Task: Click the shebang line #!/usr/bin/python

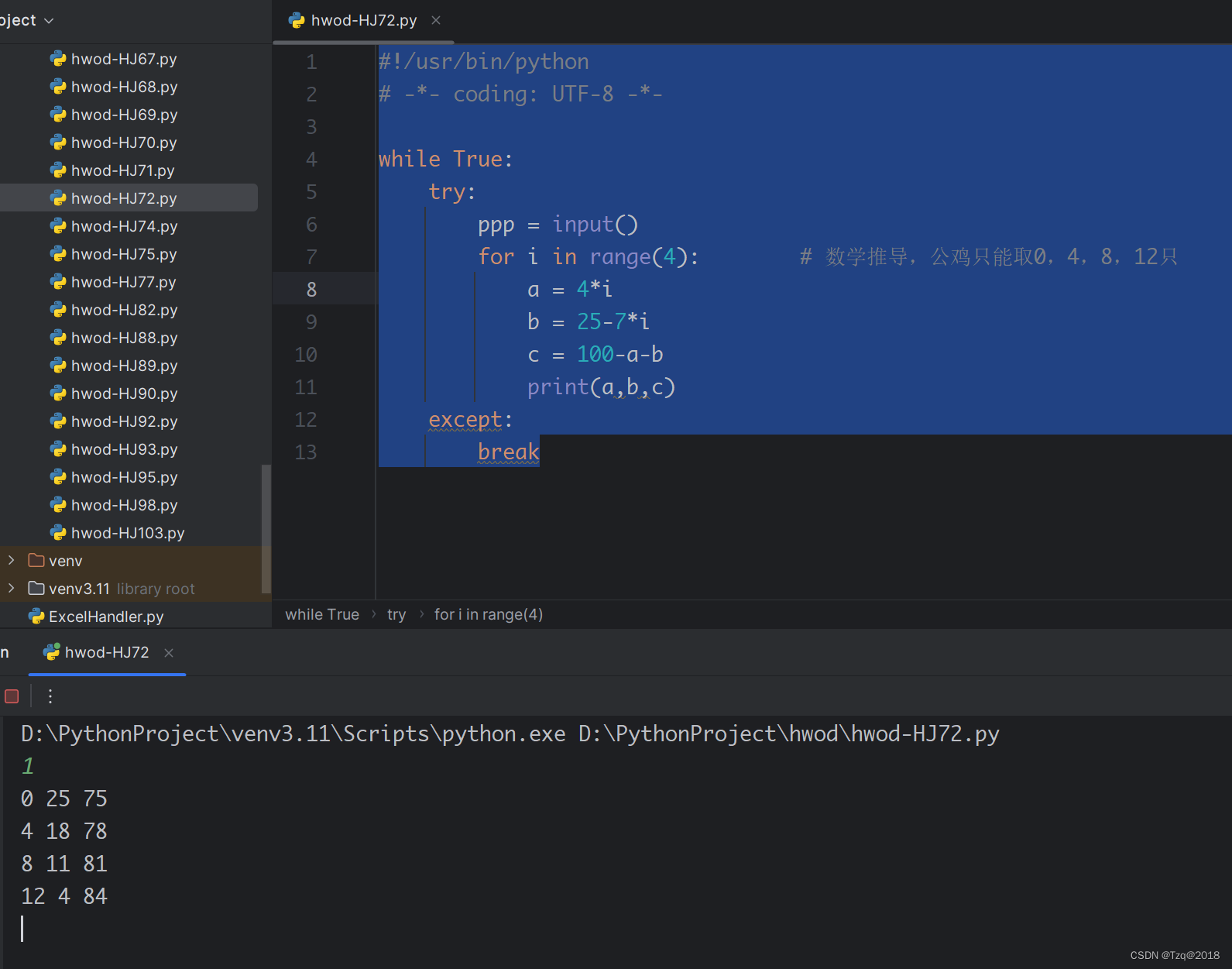Action: pos(484,61)
